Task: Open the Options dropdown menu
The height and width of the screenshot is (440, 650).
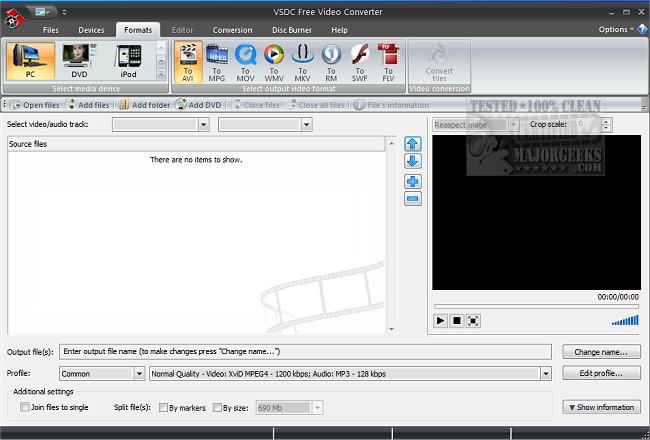Action: pos(616,29)
